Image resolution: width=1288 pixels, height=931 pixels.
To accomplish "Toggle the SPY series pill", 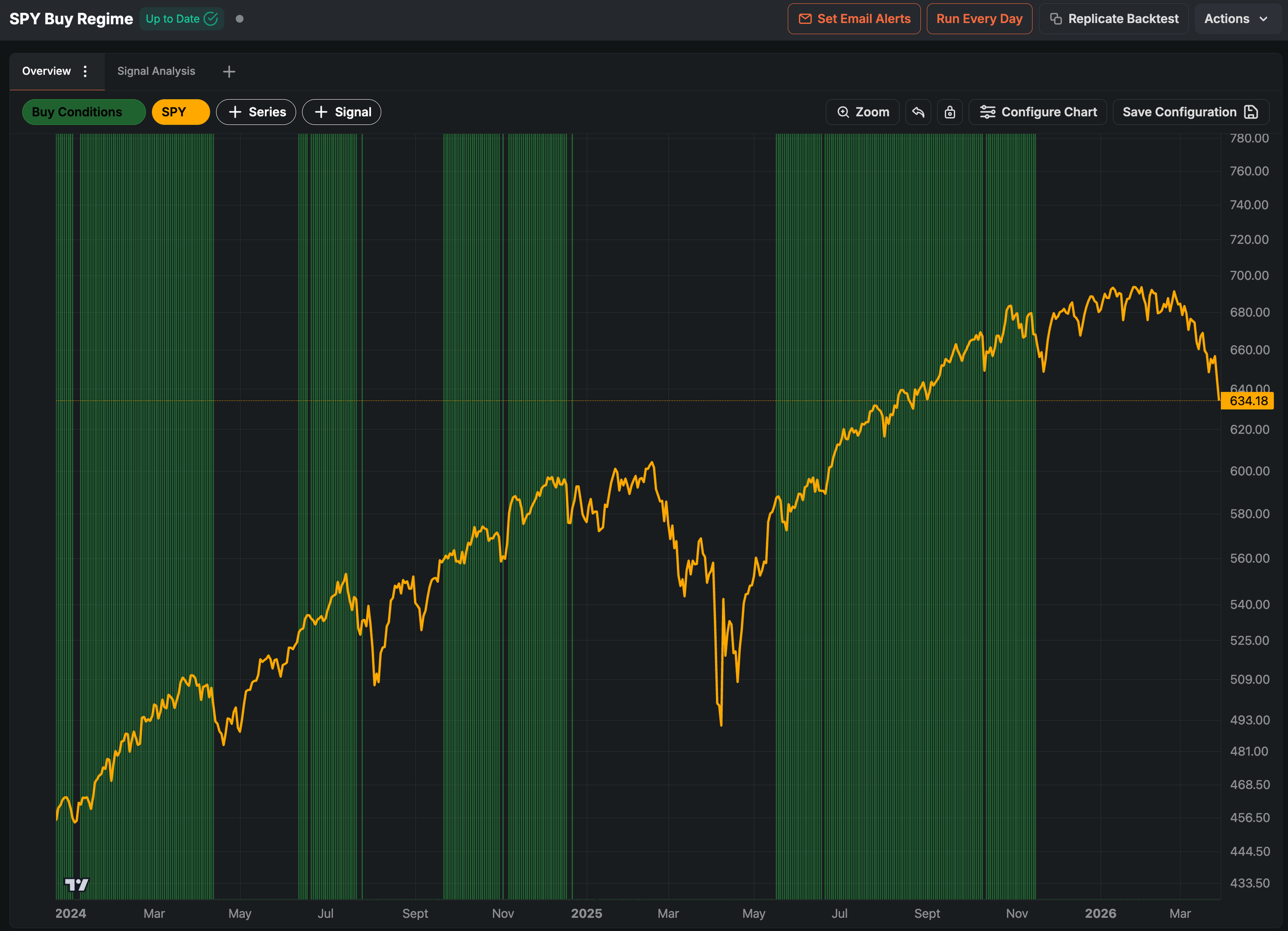I will 180,112.
